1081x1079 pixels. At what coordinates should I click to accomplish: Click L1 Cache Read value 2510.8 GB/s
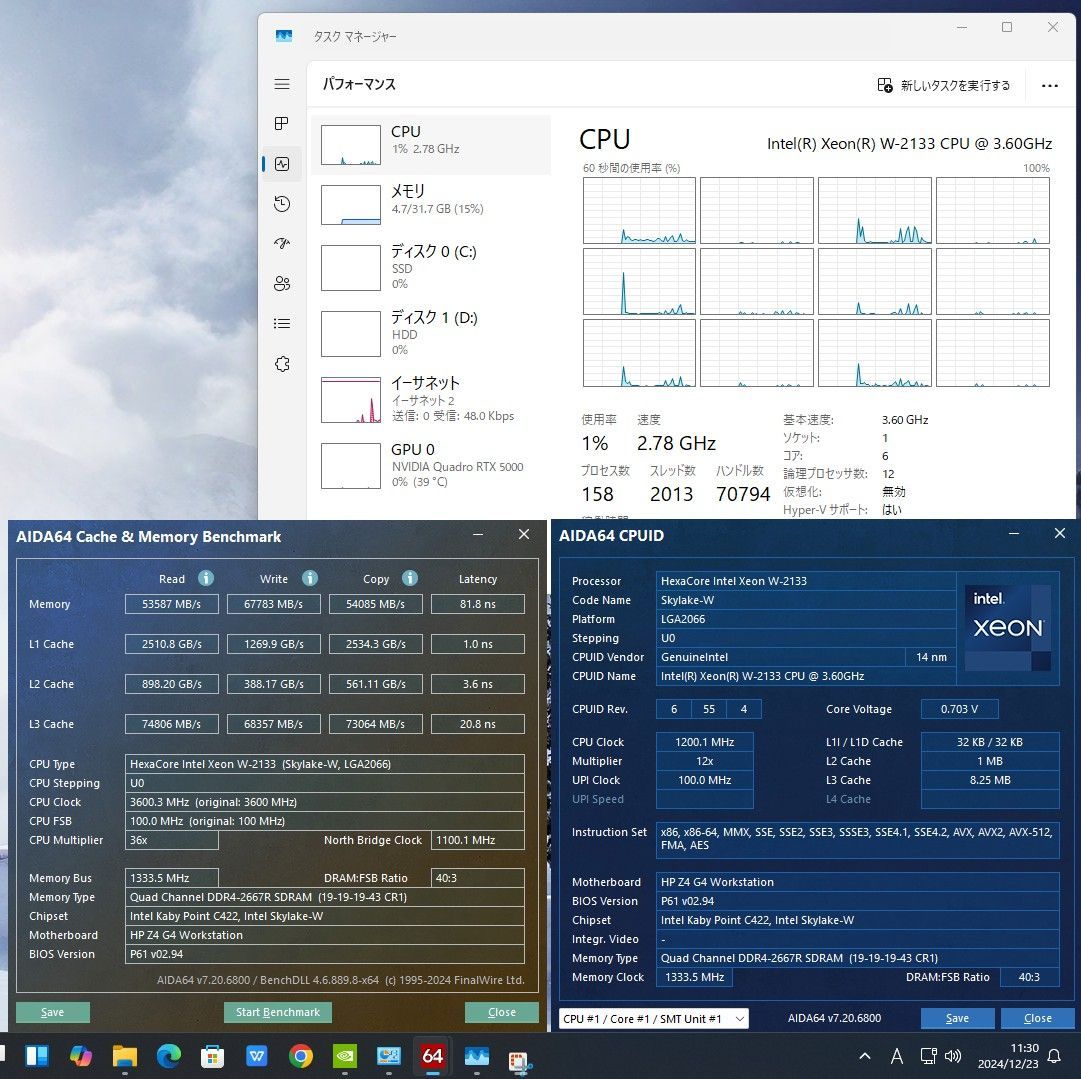[x=172, y=644]
